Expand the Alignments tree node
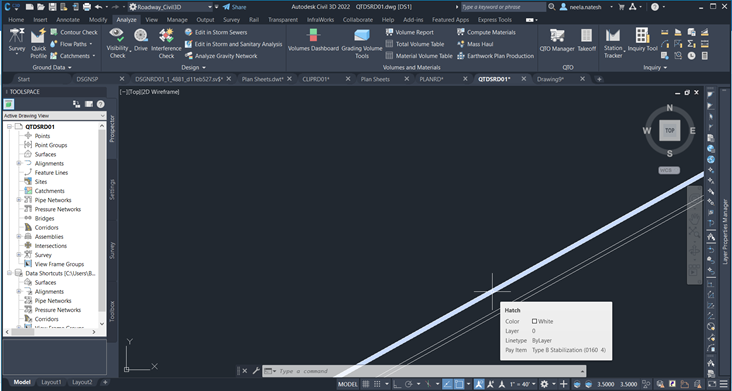Viewport: 732px width, 391px height. (x=19, y=163)
